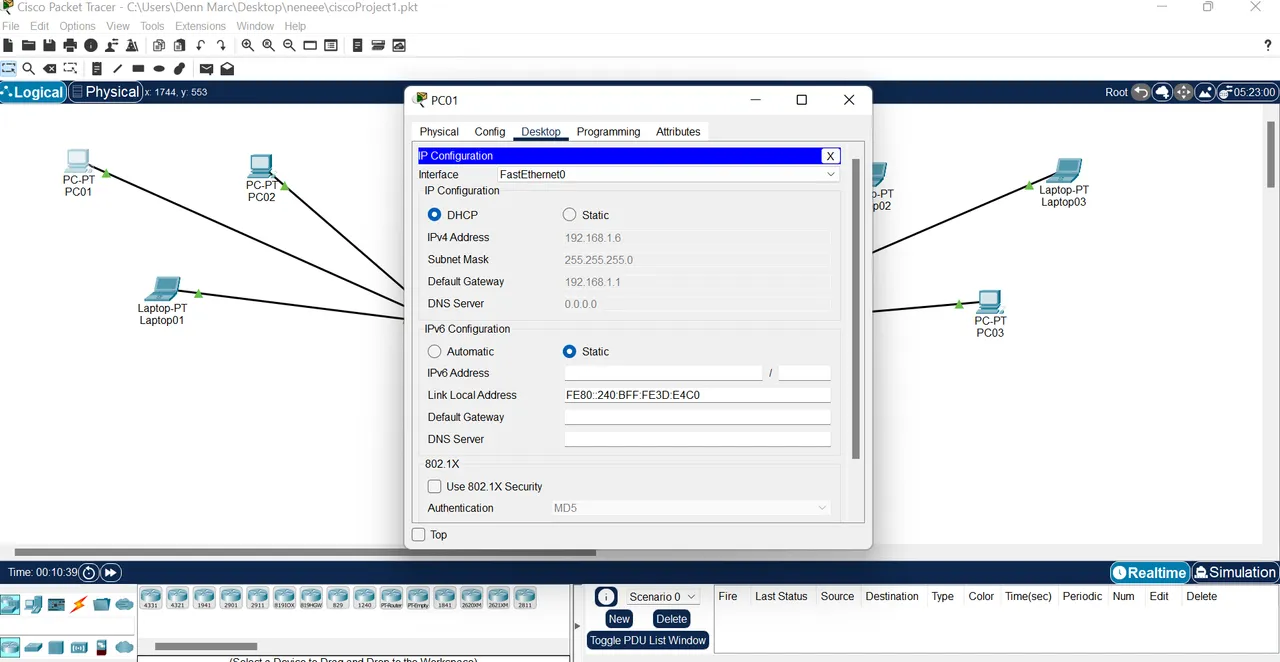Select the Draw Rectangle tool
The image size is (1280, 662).
tap(138, 68)
